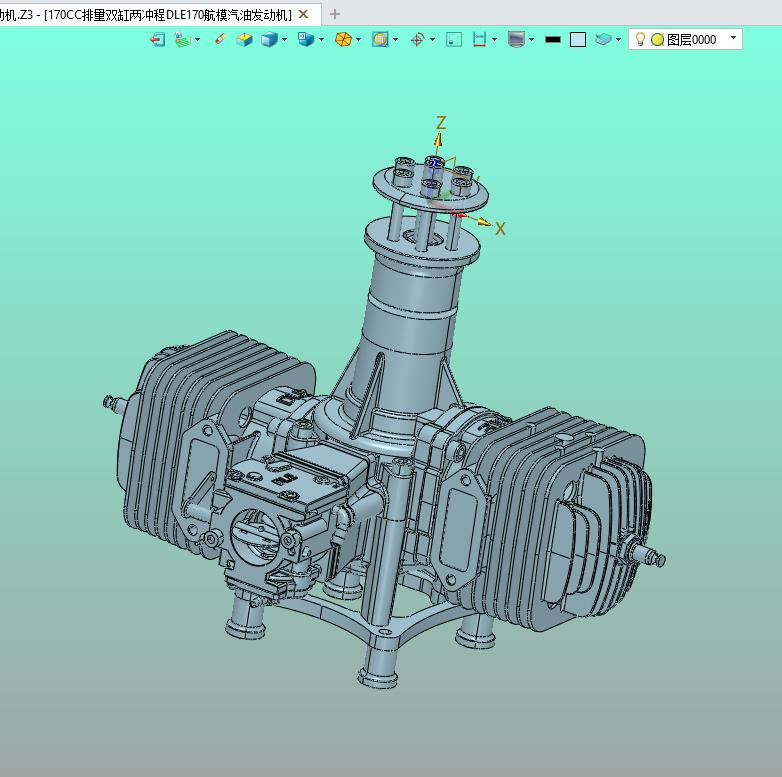Open the 图层0000 layer combo box

coord(685,39)
